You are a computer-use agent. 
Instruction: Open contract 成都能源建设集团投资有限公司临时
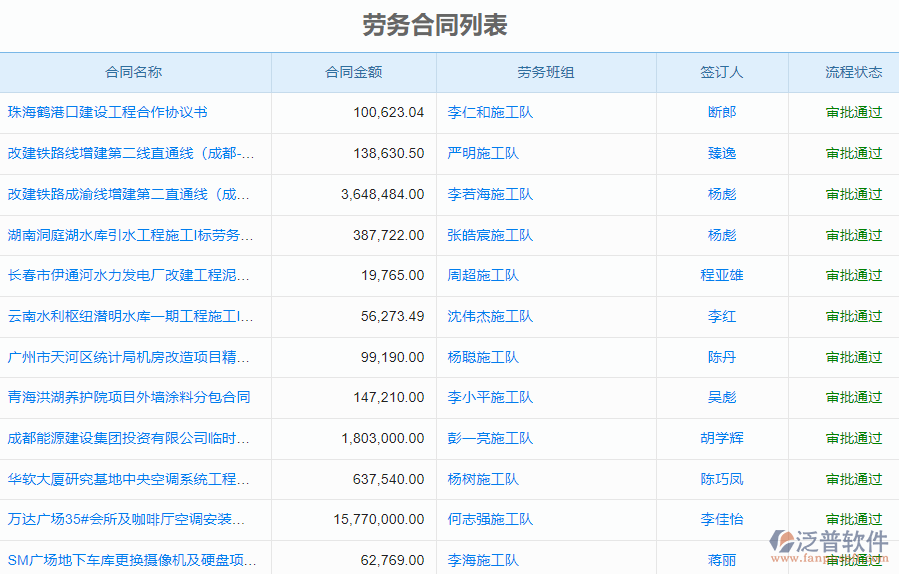pos(128,439)
